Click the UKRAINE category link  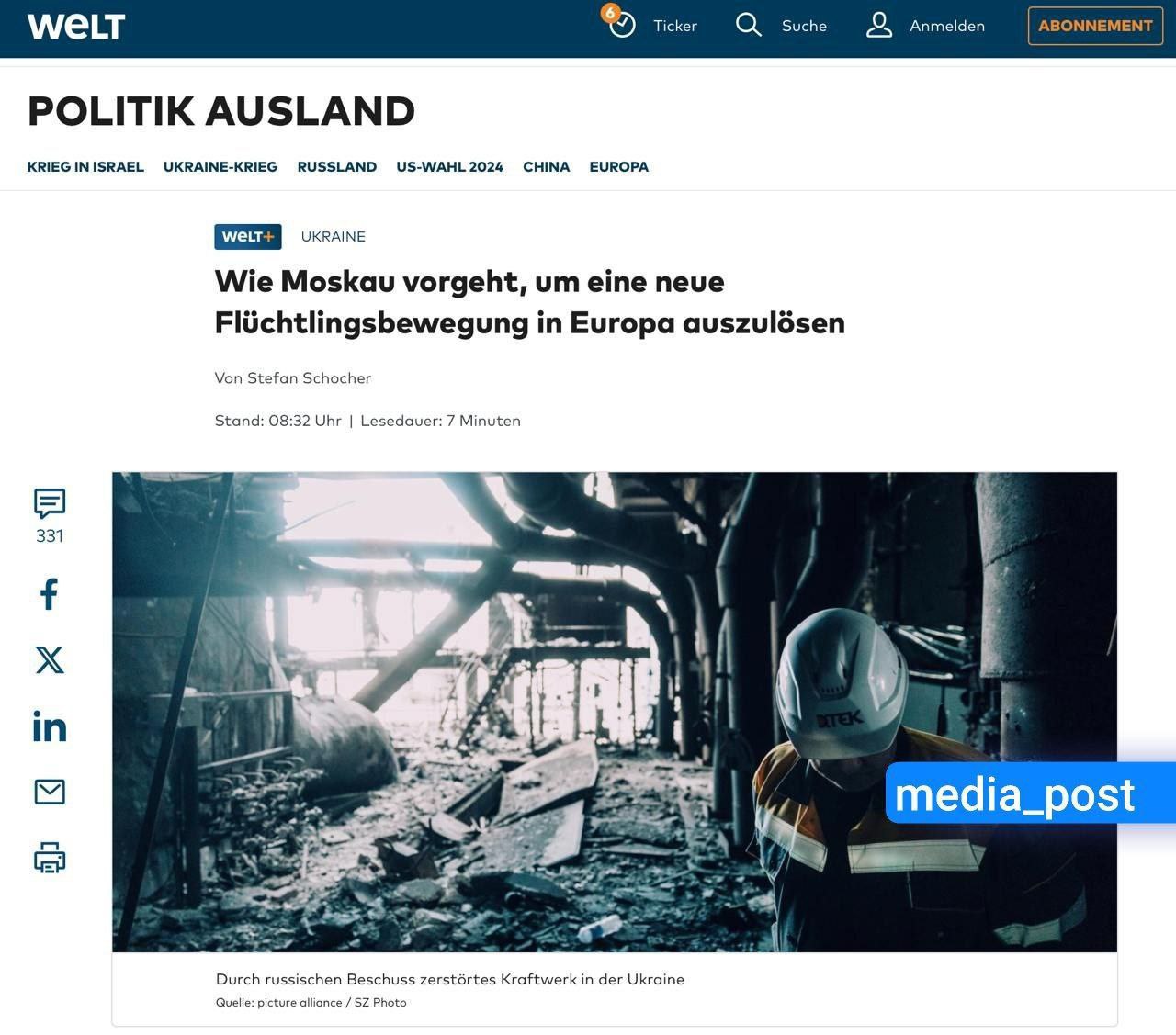334,237
